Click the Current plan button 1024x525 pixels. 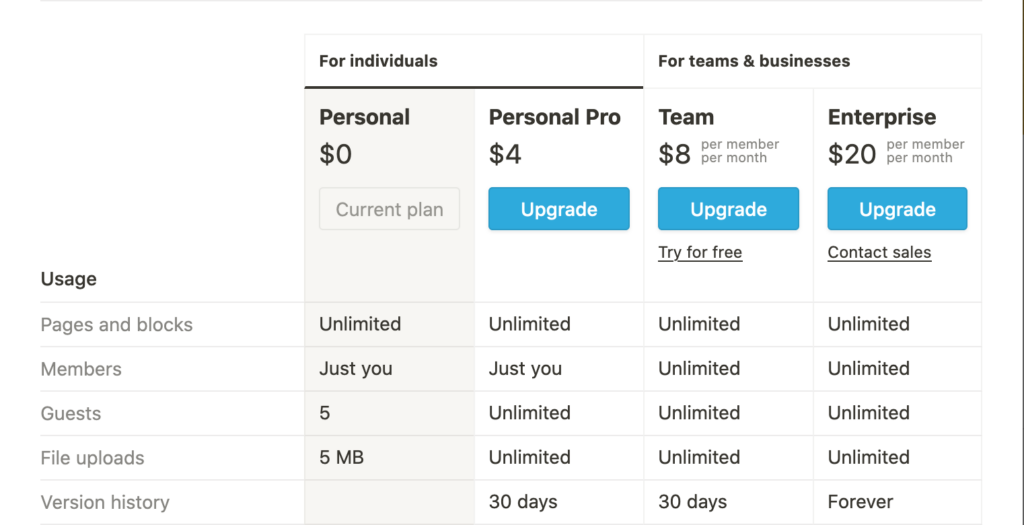389,209
